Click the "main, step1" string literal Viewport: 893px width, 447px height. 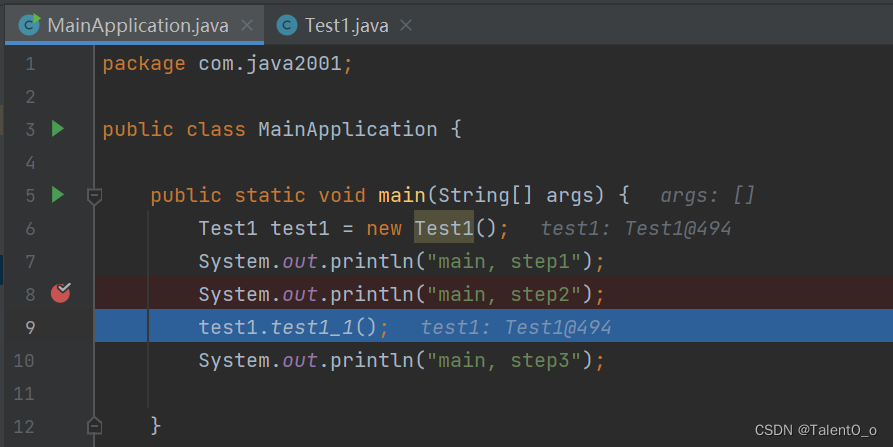pyautogui.click(x=504, y=261)
